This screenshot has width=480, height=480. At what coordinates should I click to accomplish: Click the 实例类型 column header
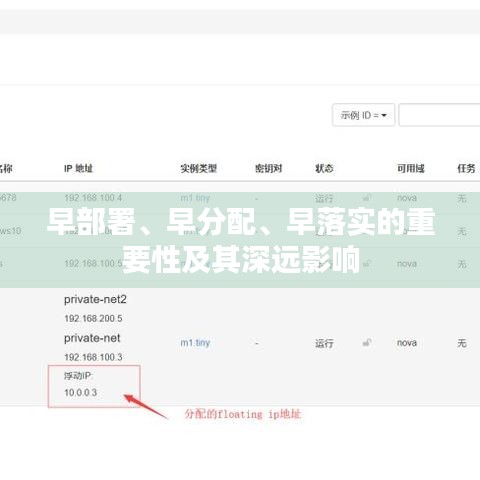click(199, 168)
